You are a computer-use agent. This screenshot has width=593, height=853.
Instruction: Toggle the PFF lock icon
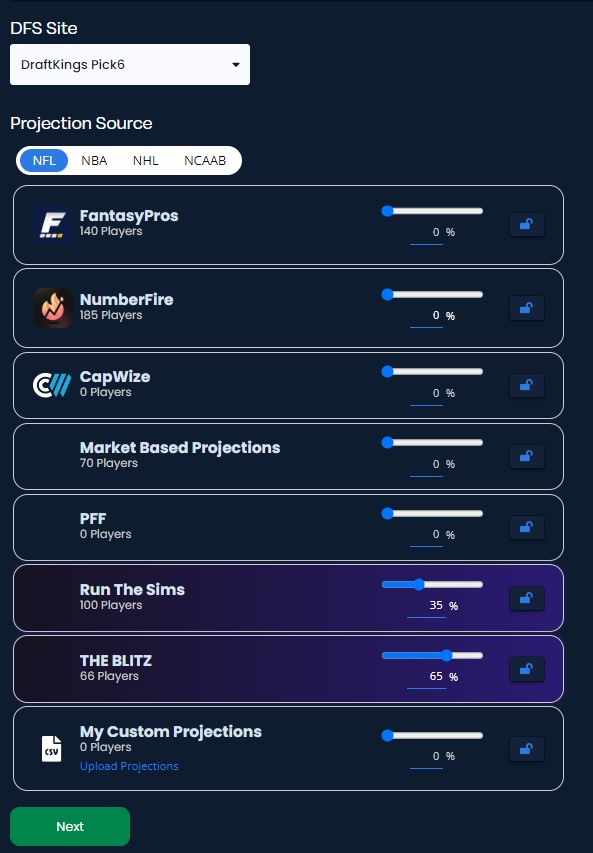[526, 527]
